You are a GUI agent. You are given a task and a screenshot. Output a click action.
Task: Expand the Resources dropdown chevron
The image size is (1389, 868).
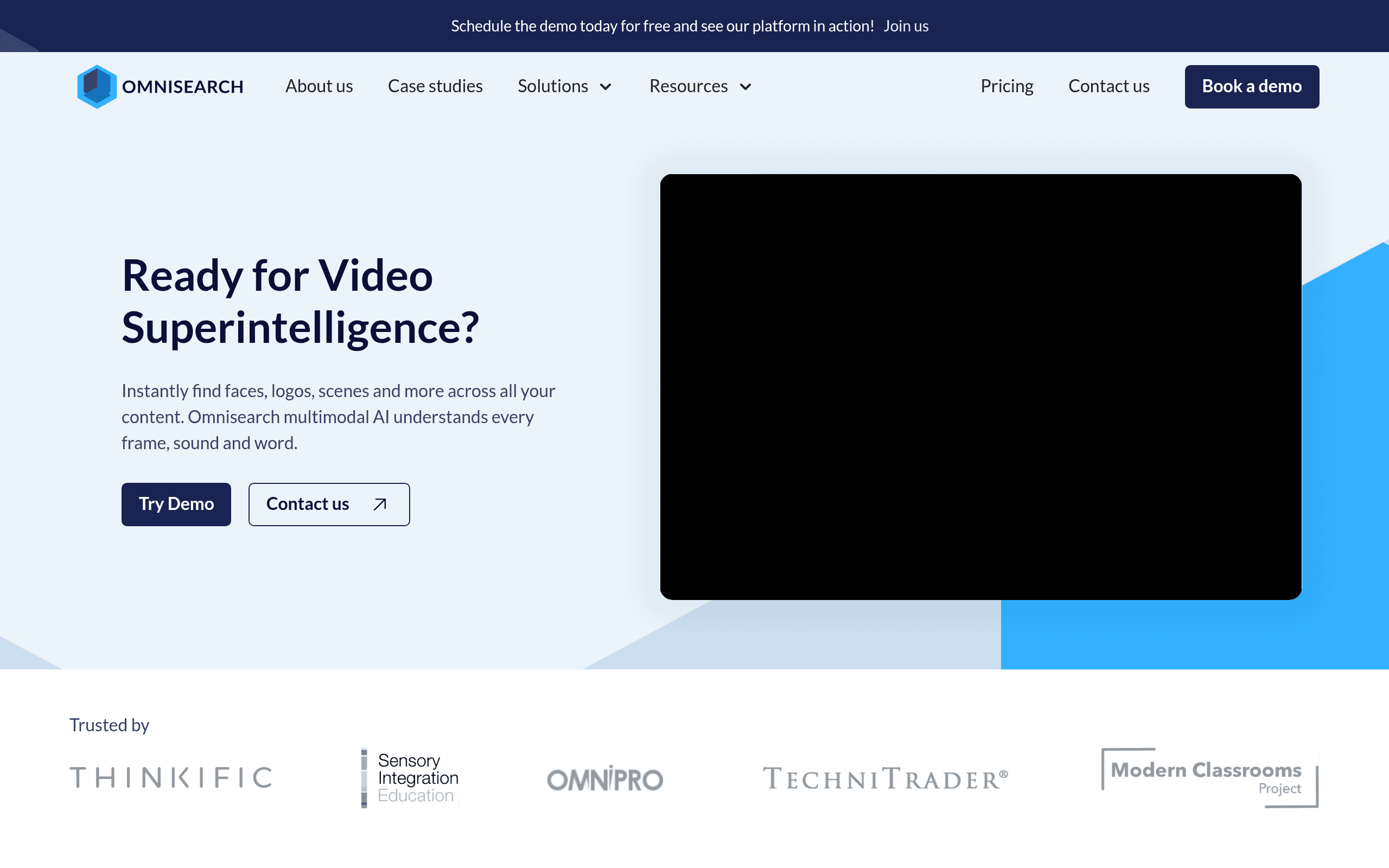pyautogui.click(x=745, y=87)
